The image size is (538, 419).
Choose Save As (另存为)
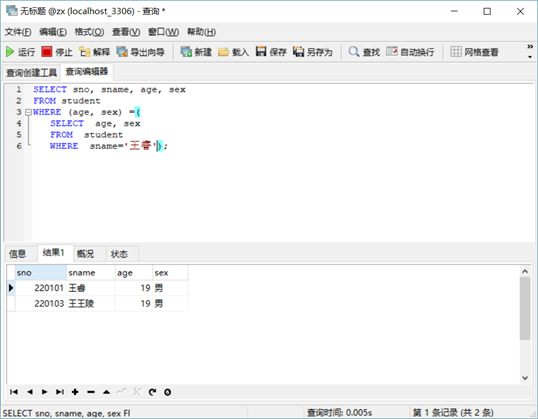(298, 52)
